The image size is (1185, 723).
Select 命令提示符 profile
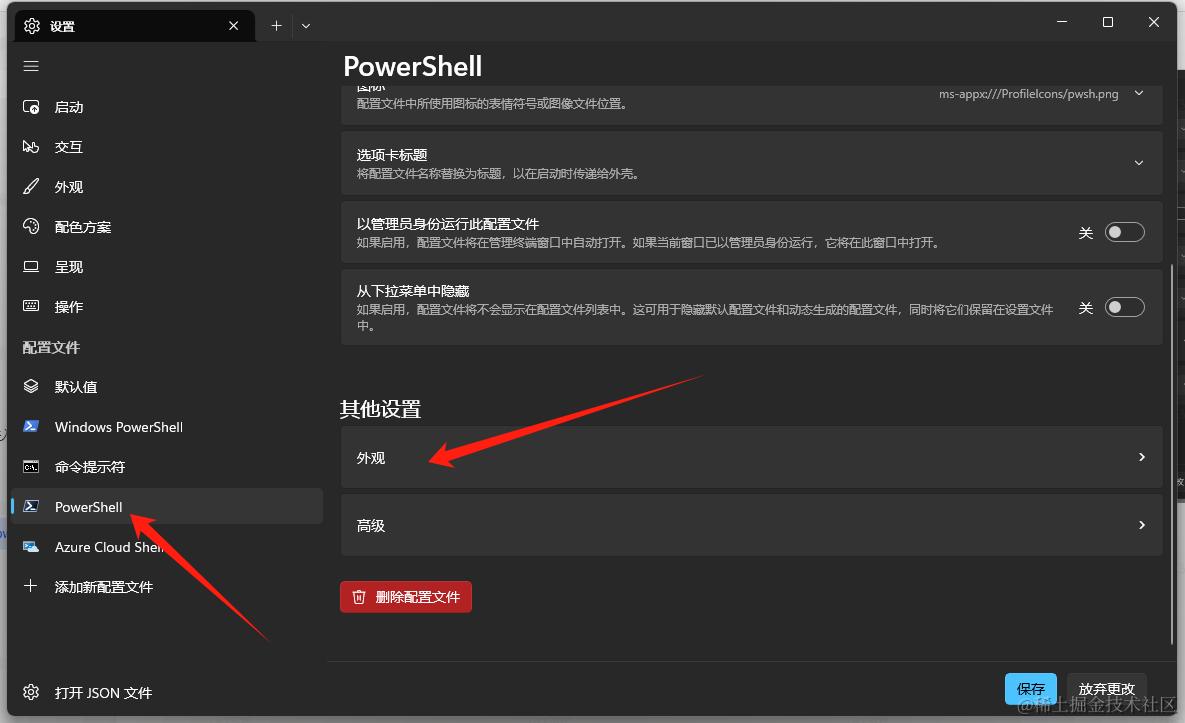click(166, 467)
